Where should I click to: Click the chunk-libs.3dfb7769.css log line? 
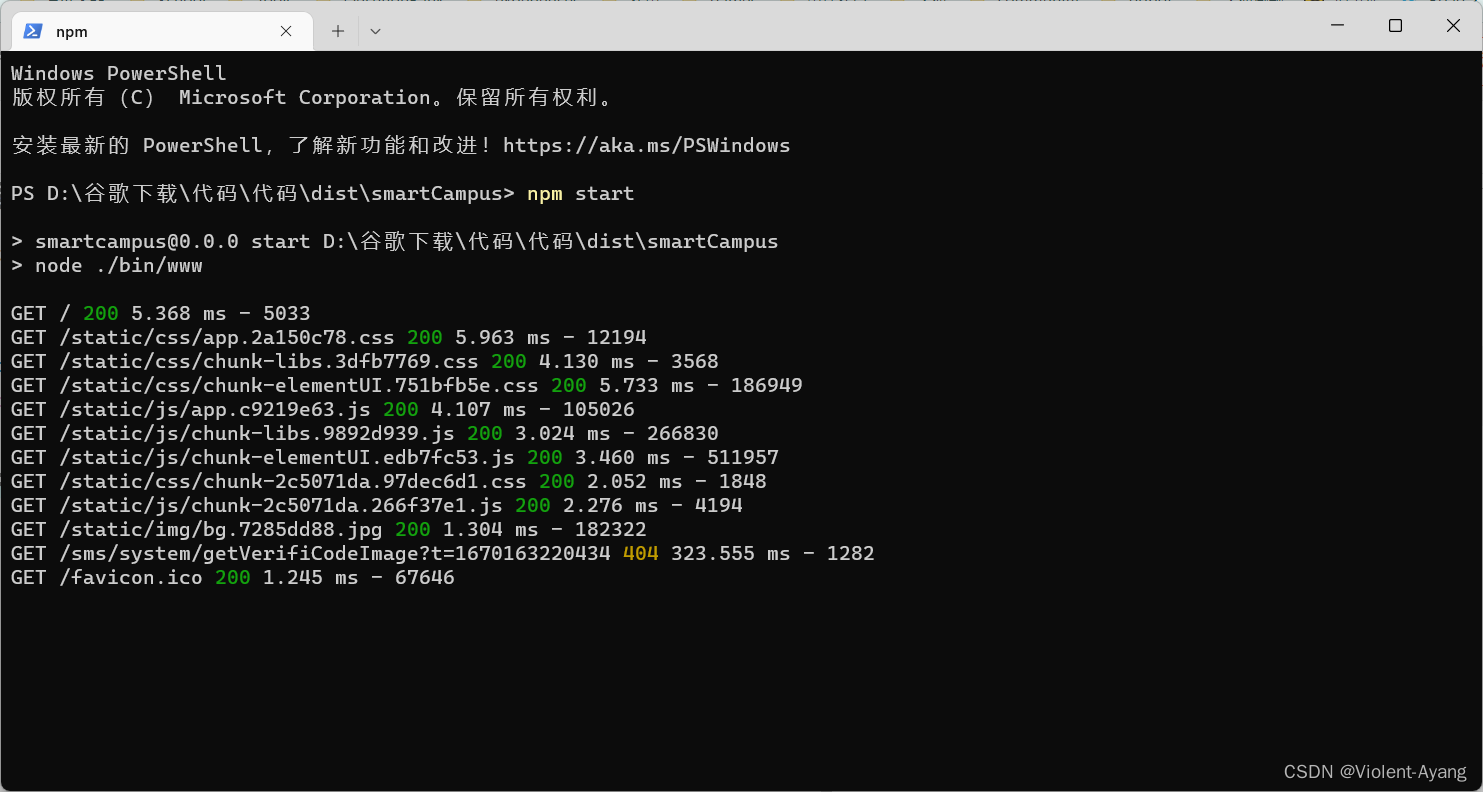[x=365, y=361]
